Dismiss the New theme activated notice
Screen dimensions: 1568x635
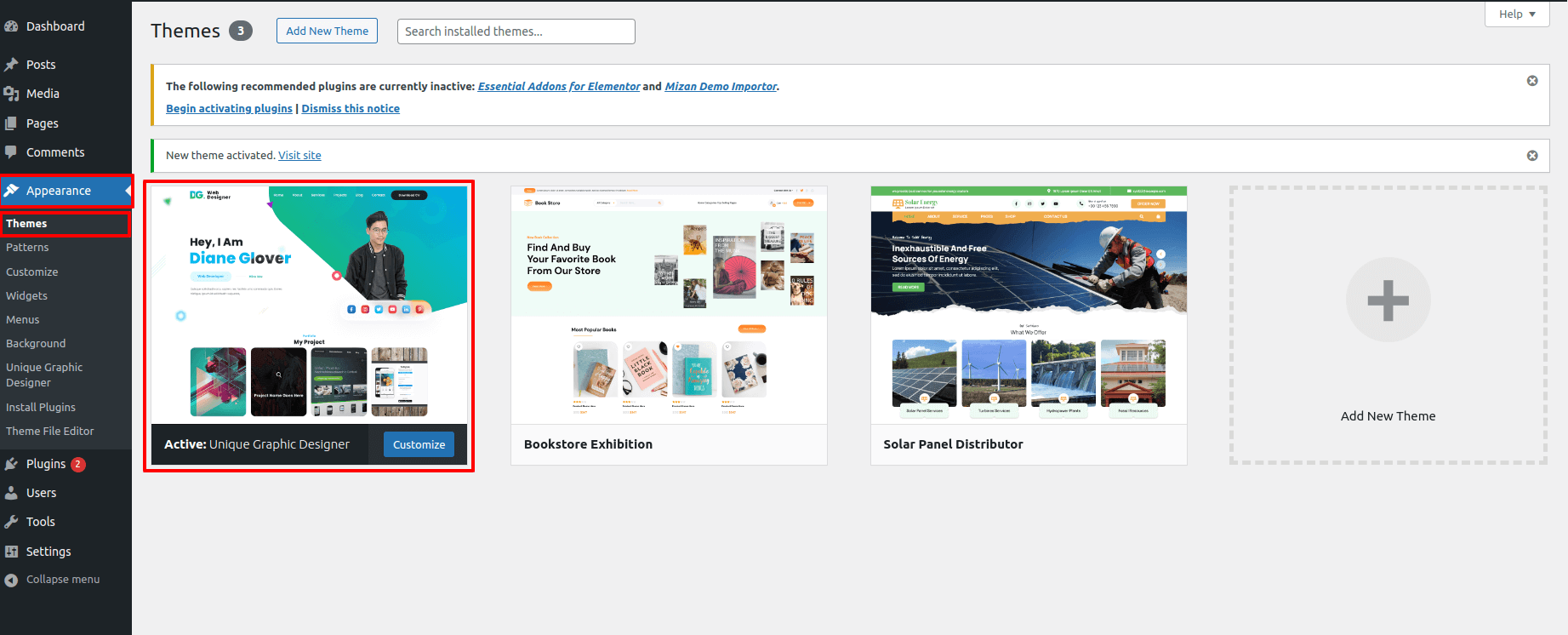pos(1531,156)
